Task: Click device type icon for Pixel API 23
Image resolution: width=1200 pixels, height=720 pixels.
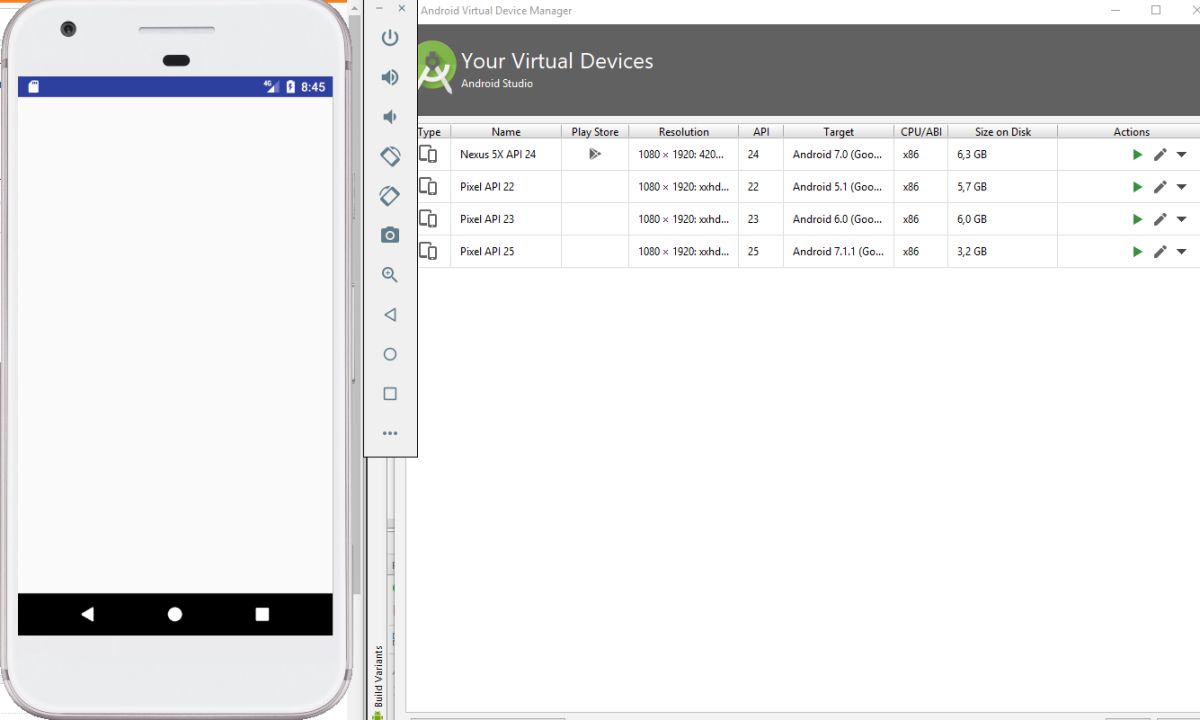Action: [x=428, y=218]
